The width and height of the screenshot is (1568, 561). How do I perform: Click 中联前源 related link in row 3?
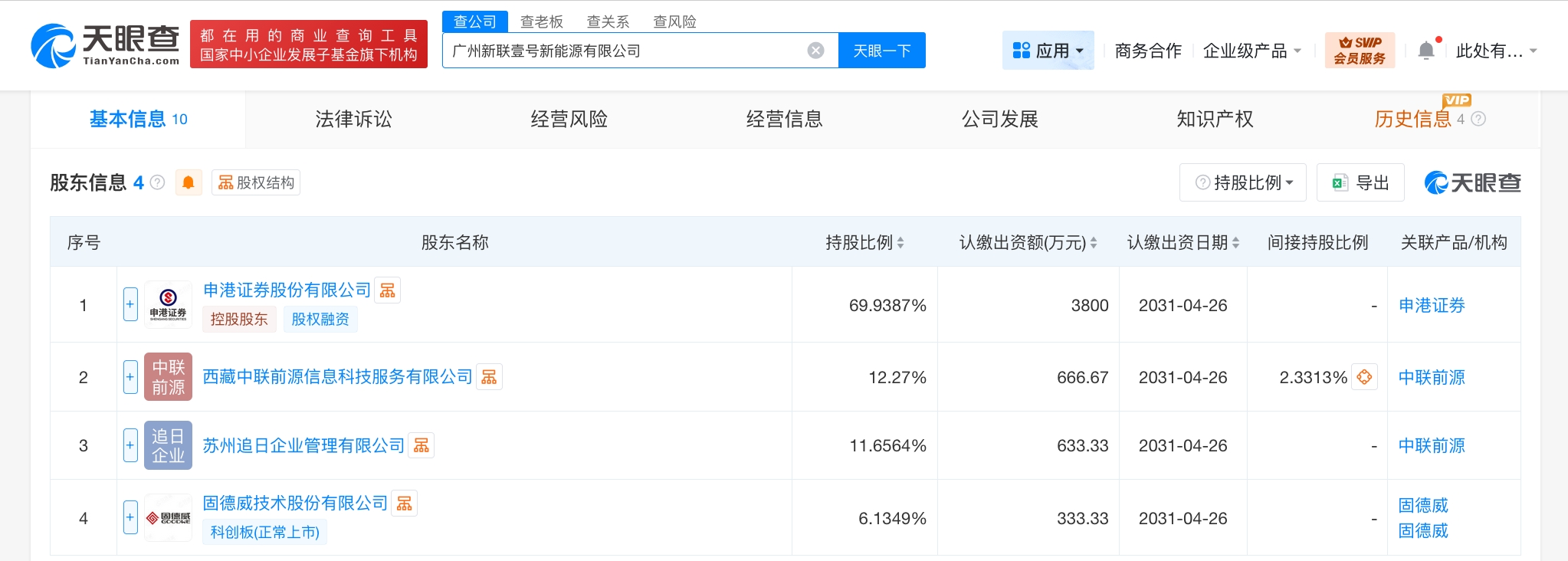(1432, 445)
